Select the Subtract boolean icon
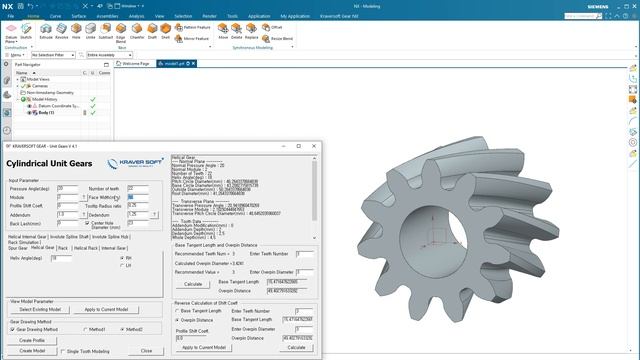 [x=106, y=29]
